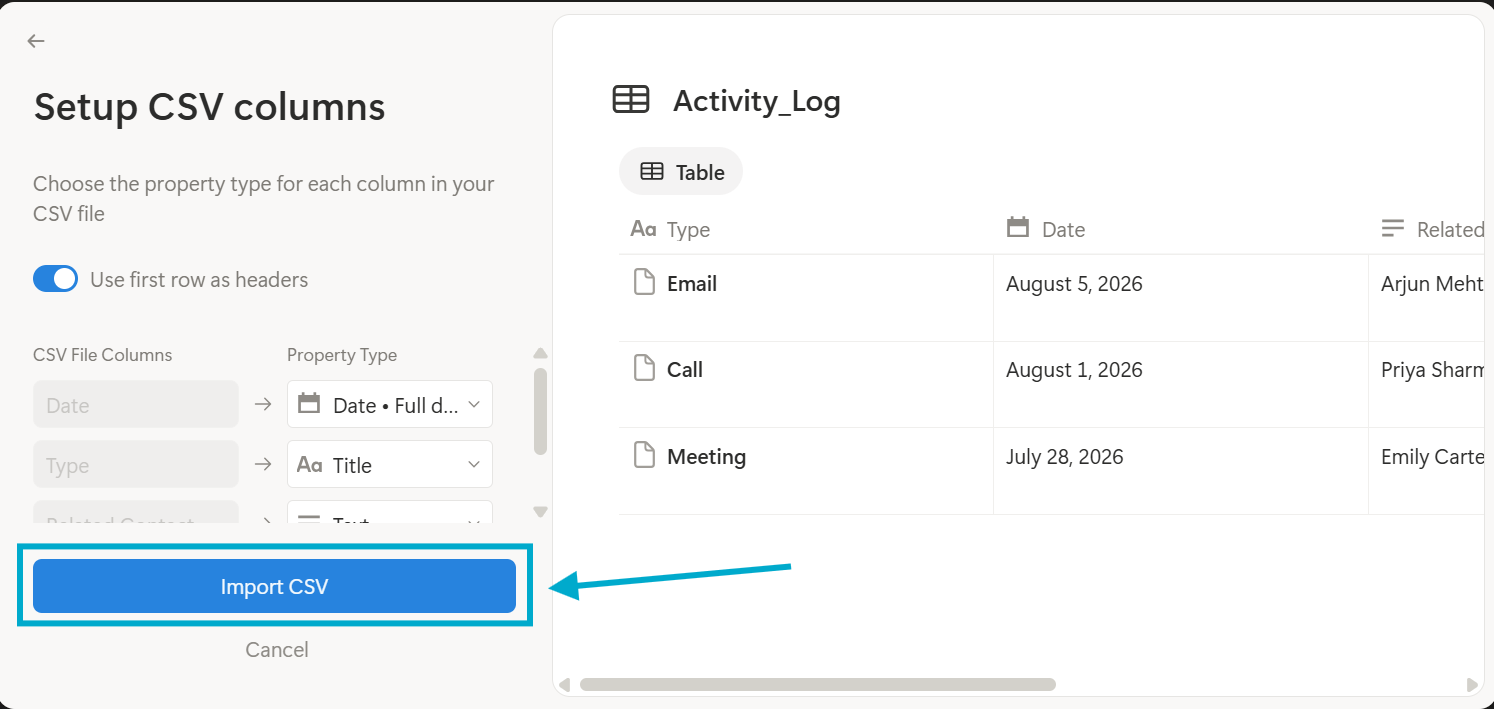Open Date • Full date property type dropdown
Screen dimensions: 1494x709
[390, 404]
